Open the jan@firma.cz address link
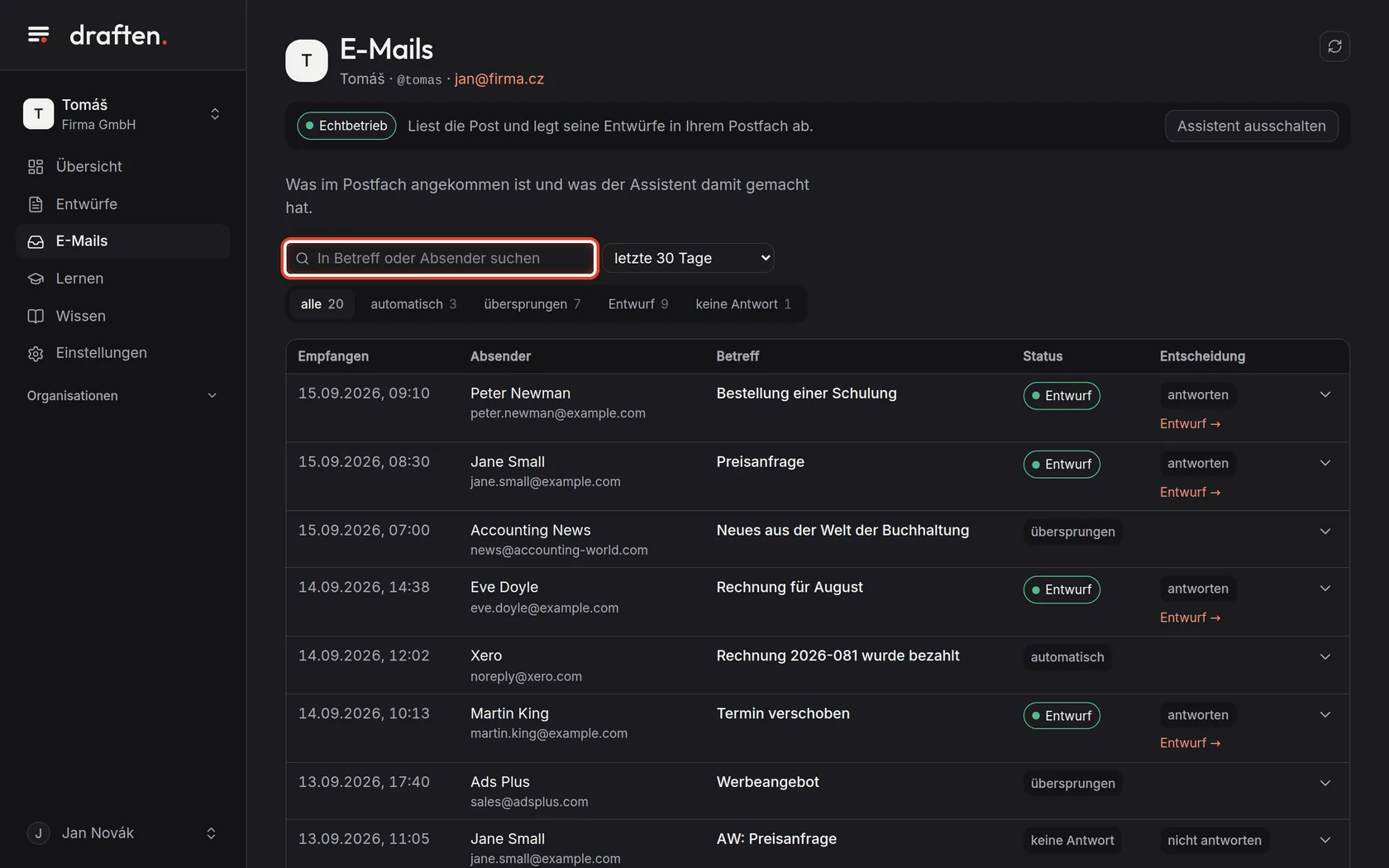1389x868 pixels. click(x=499, y=79)
